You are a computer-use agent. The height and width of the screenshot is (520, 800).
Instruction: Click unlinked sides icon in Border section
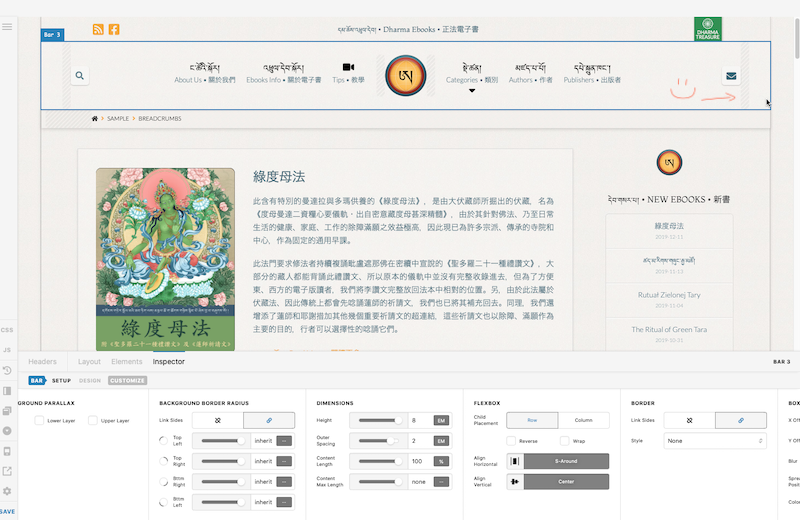pyautogui.click(x=689, y=420)
